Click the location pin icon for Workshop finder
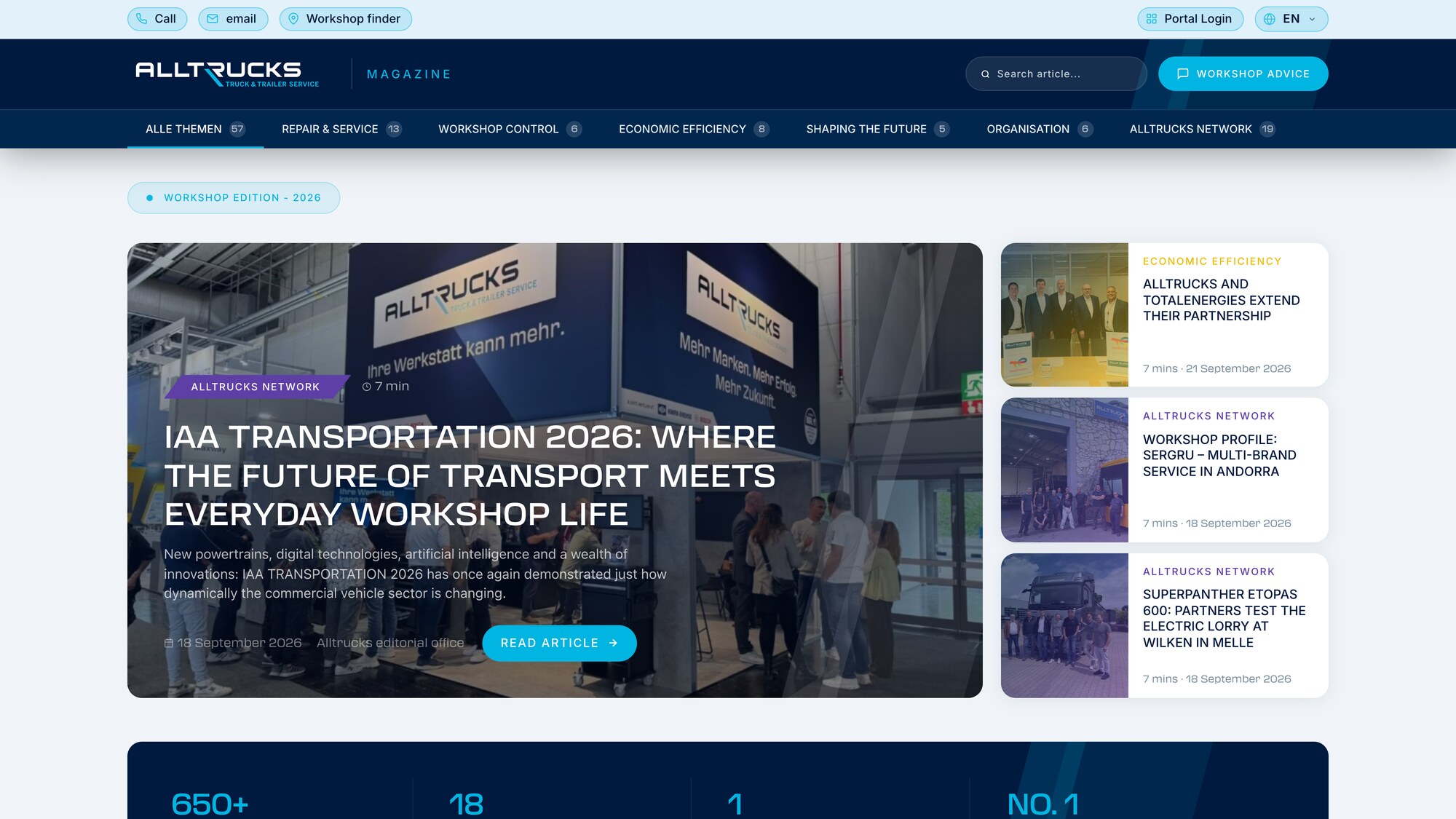1456x819 pixels. pos(293,19)
